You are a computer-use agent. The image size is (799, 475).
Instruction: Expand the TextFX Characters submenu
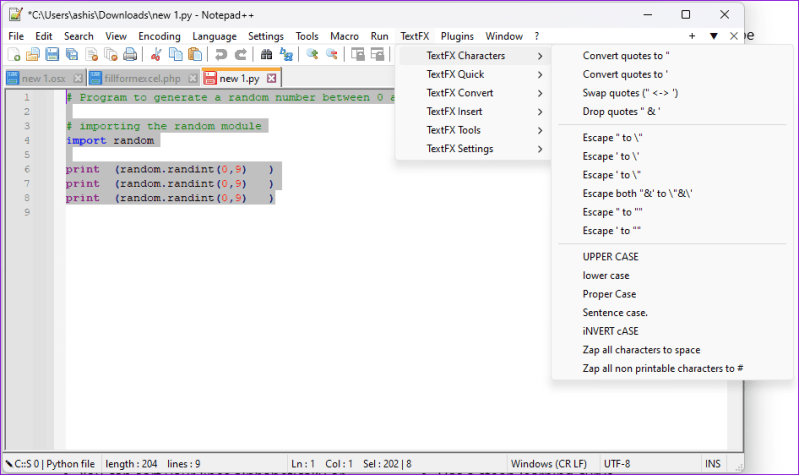pyautogui.click(x=473, y=56)
